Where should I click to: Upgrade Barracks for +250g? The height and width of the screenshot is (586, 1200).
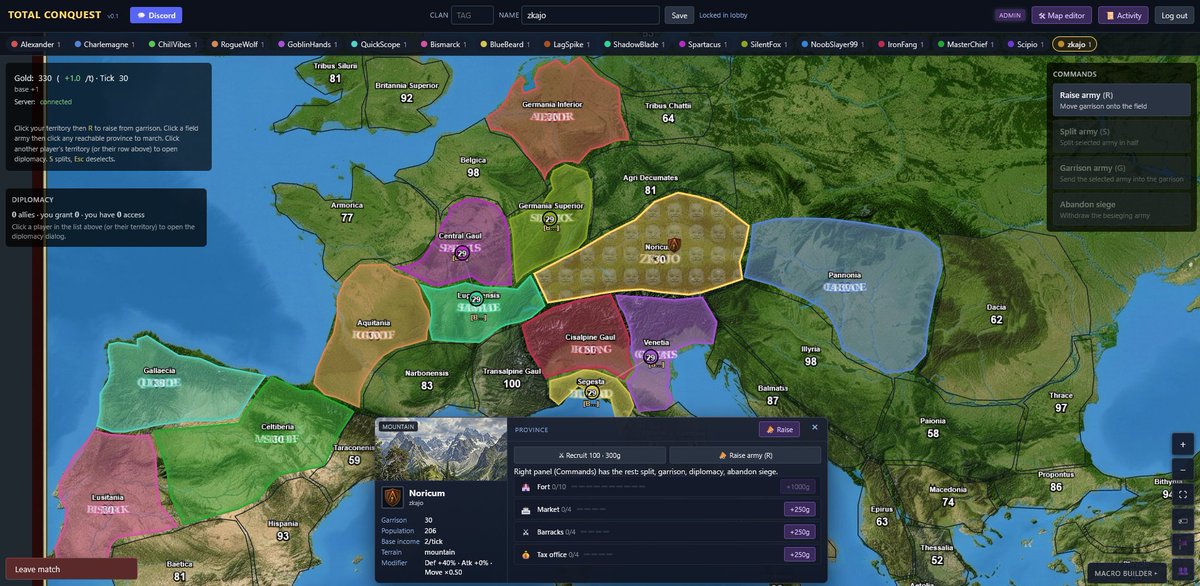click(x=800, y=532)
